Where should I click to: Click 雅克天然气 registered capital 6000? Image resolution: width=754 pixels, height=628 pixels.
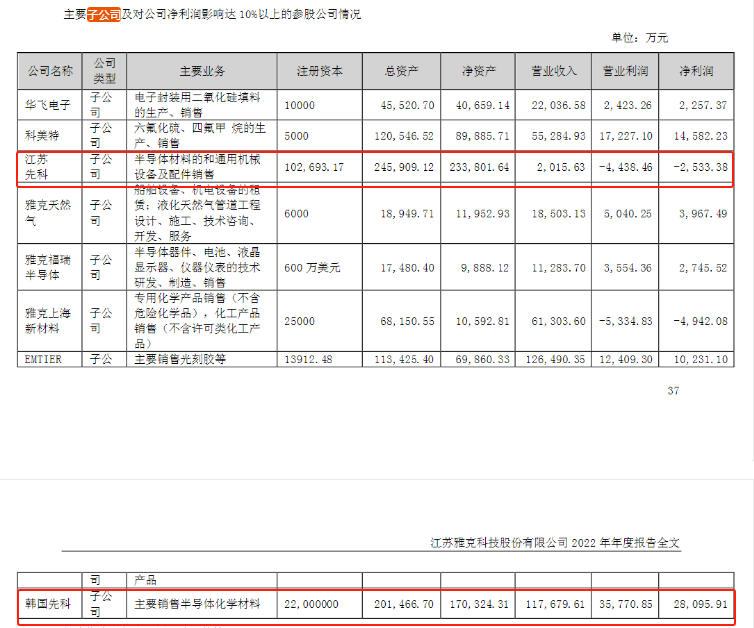[296, 214]
